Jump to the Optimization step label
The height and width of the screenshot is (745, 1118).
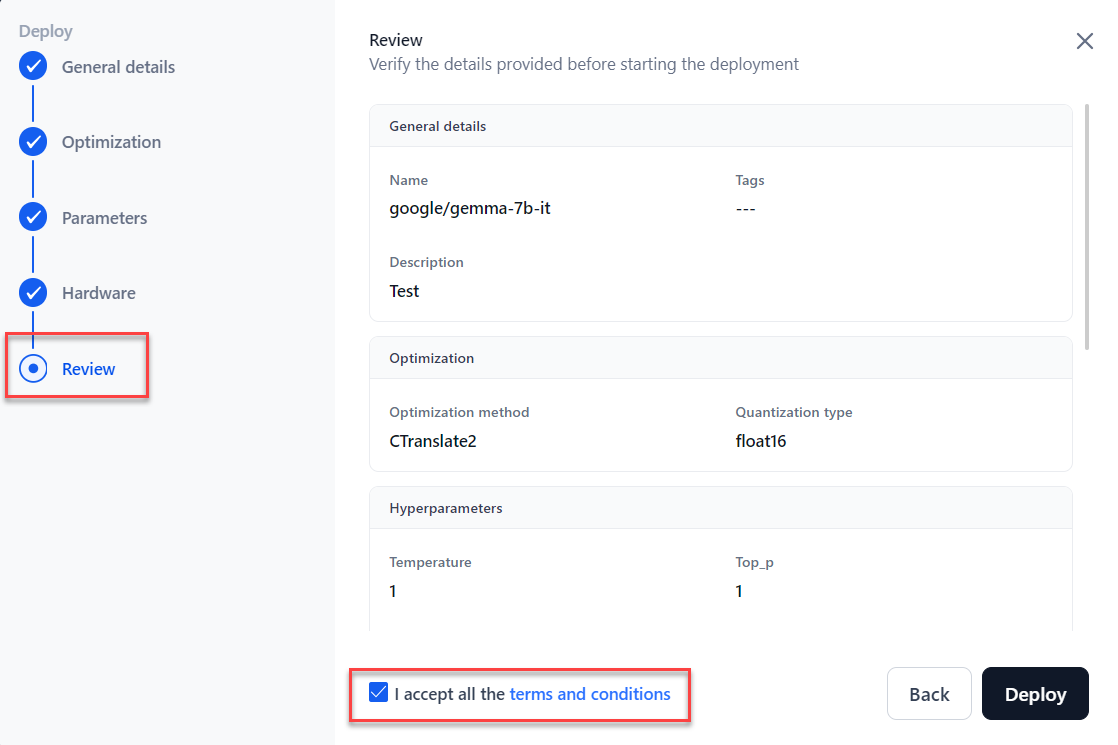(x=111, y=142)
